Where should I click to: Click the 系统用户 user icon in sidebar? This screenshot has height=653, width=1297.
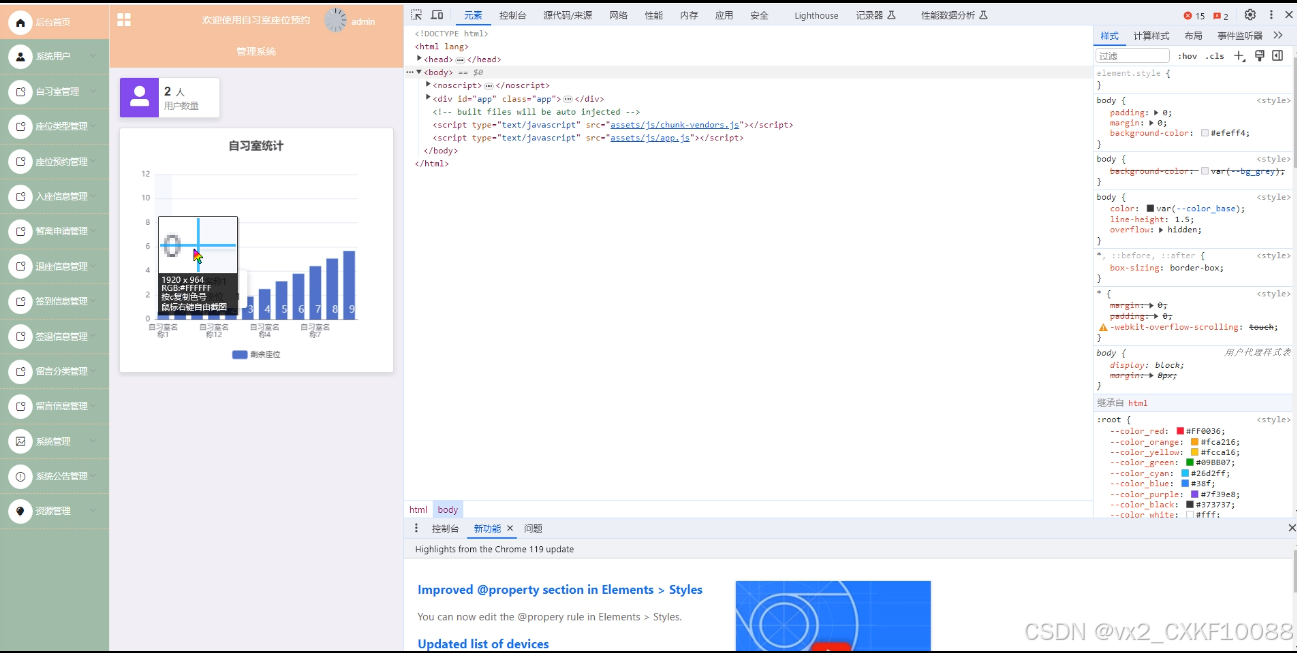coord(20,56)
